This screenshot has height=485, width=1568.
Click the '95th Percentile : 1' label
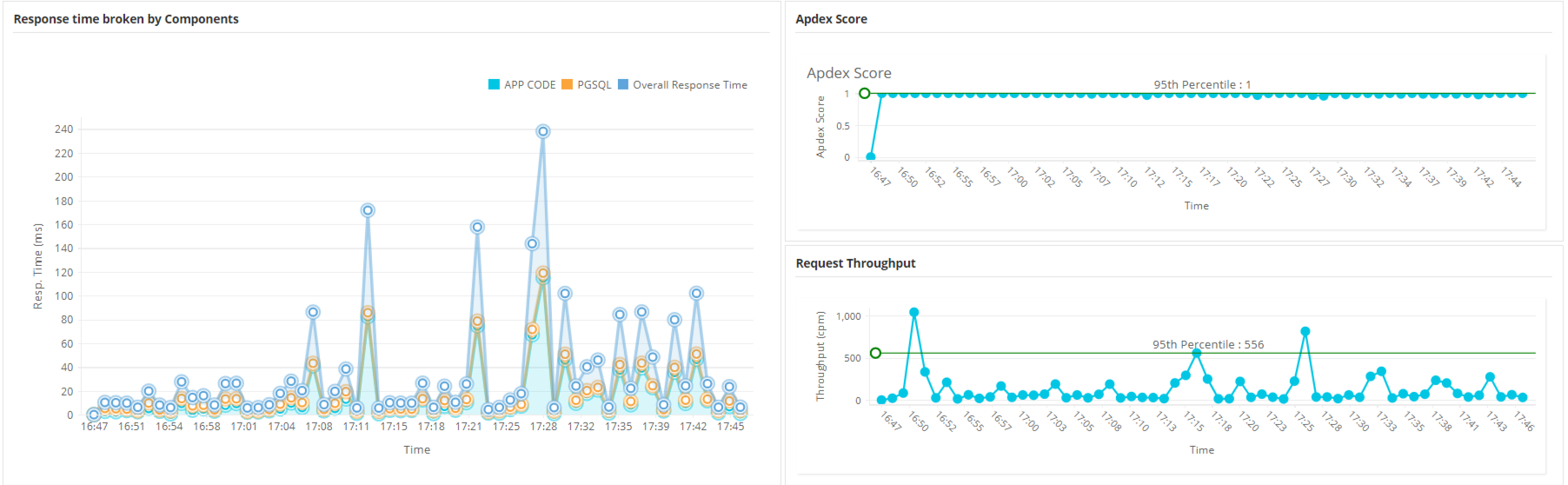pyautogui.click(x=1202, y=84)
